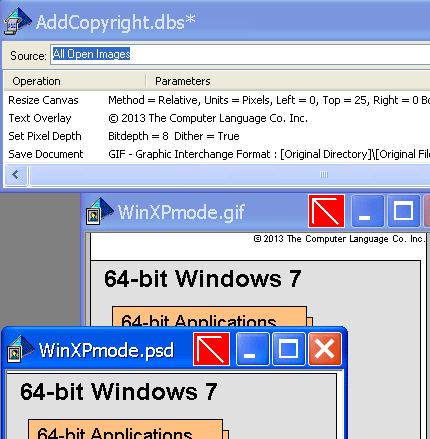This screenshot has width=430, height=439.
Task: Click '64-bit Applications' box in WinXPmode.gif
Action: tap(209, 316)
